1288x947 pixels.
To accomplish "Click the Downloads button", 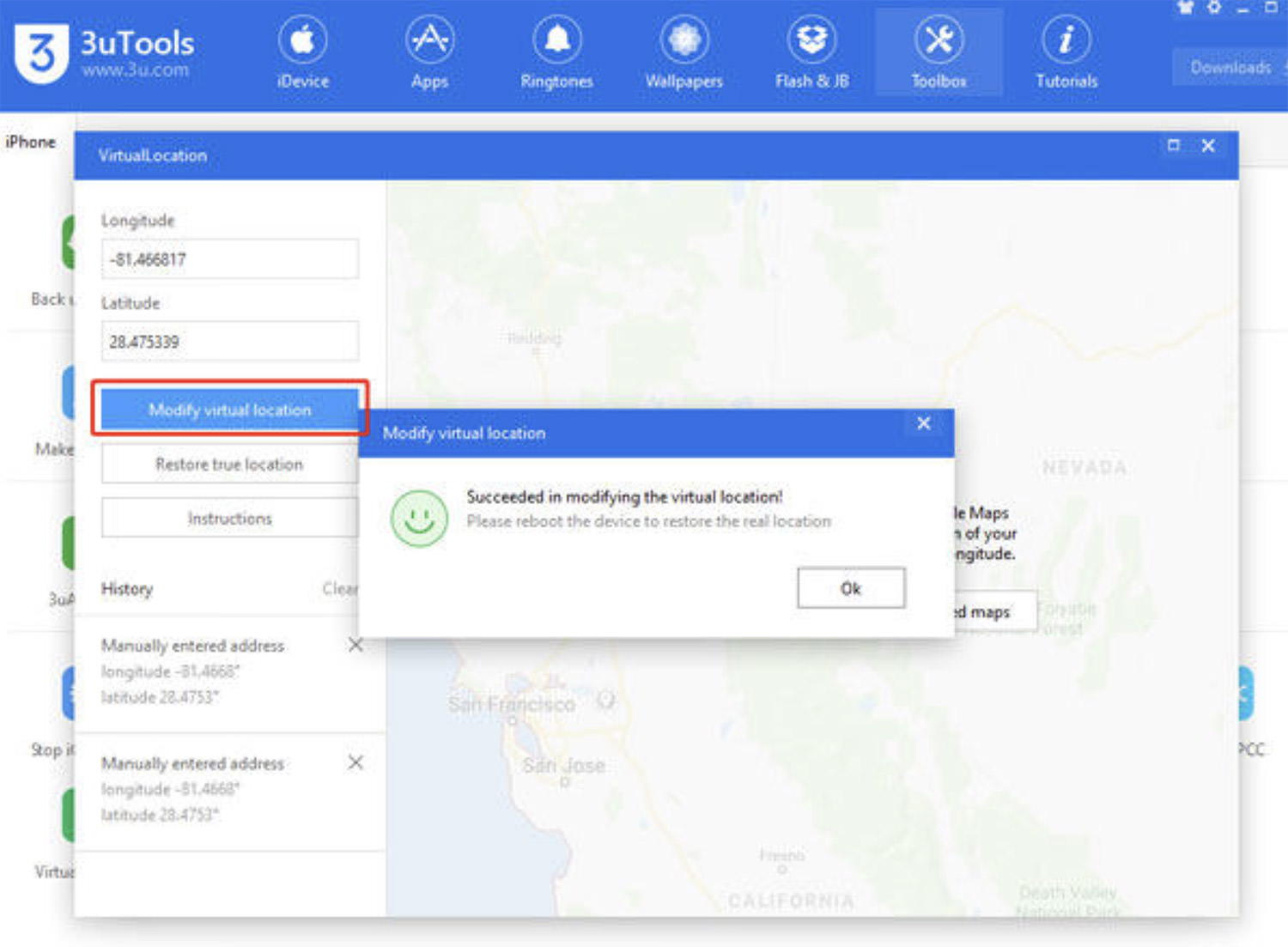I will tap(1230, 67).
